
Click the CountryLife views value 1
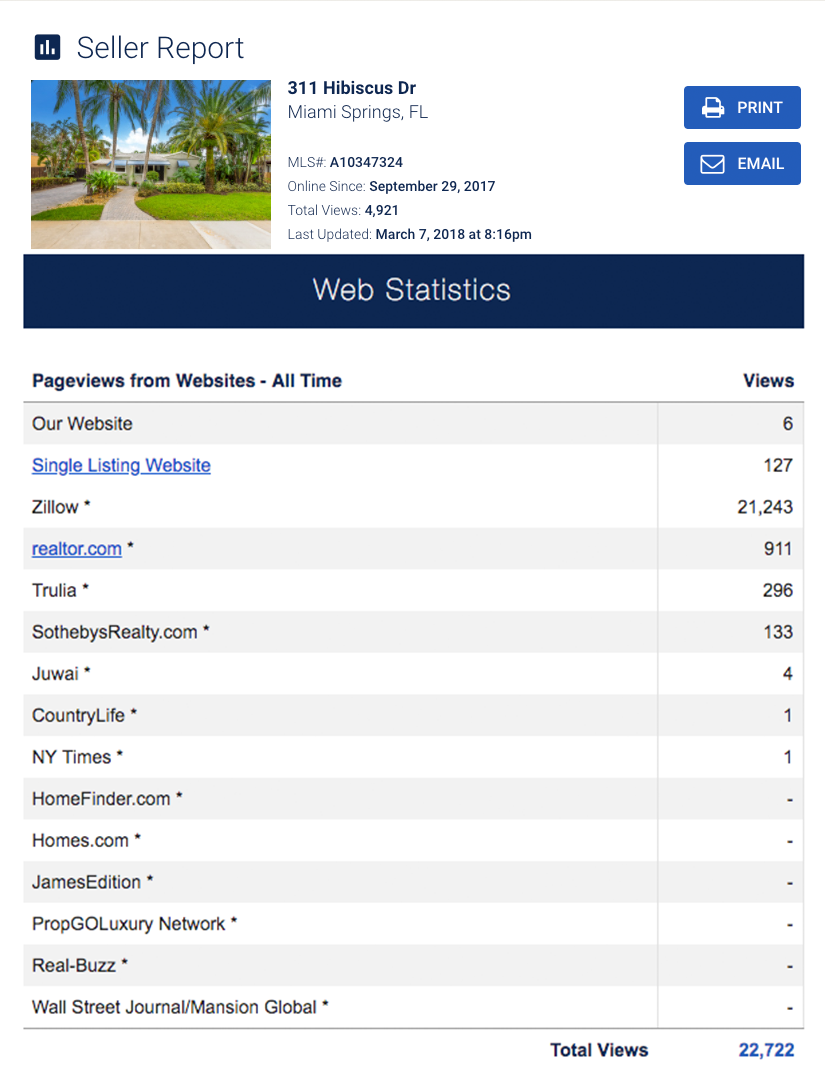tap(788, 715)
